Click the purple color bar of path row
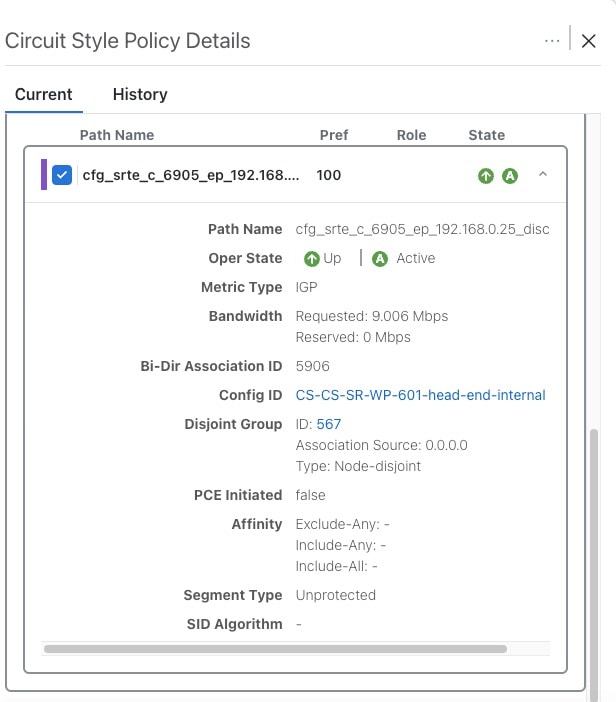Image resolution: width=616 pixels, height=702 pixels. point(44,175)
